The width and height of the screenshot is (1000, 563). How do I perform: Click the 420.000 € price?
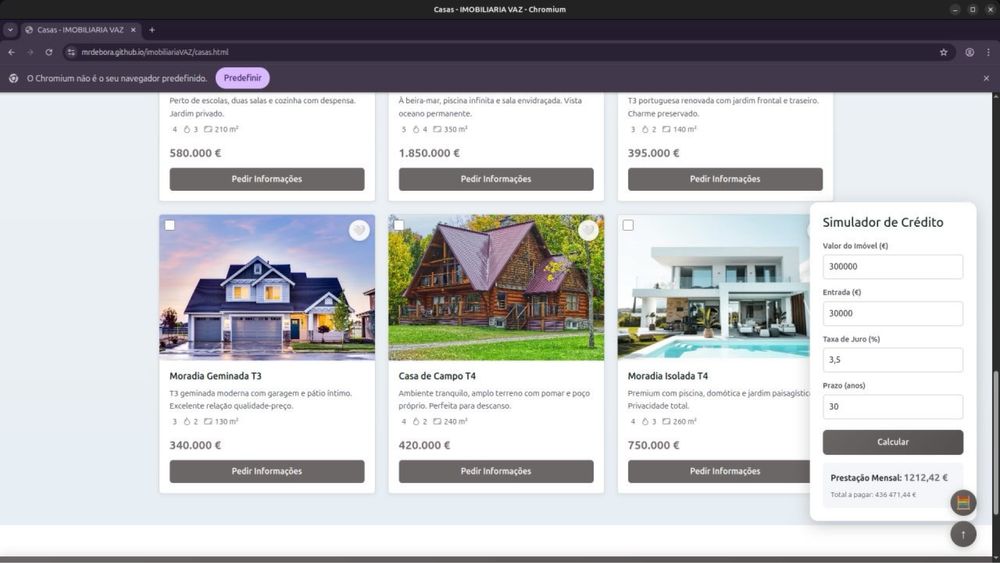pos(424,445)
